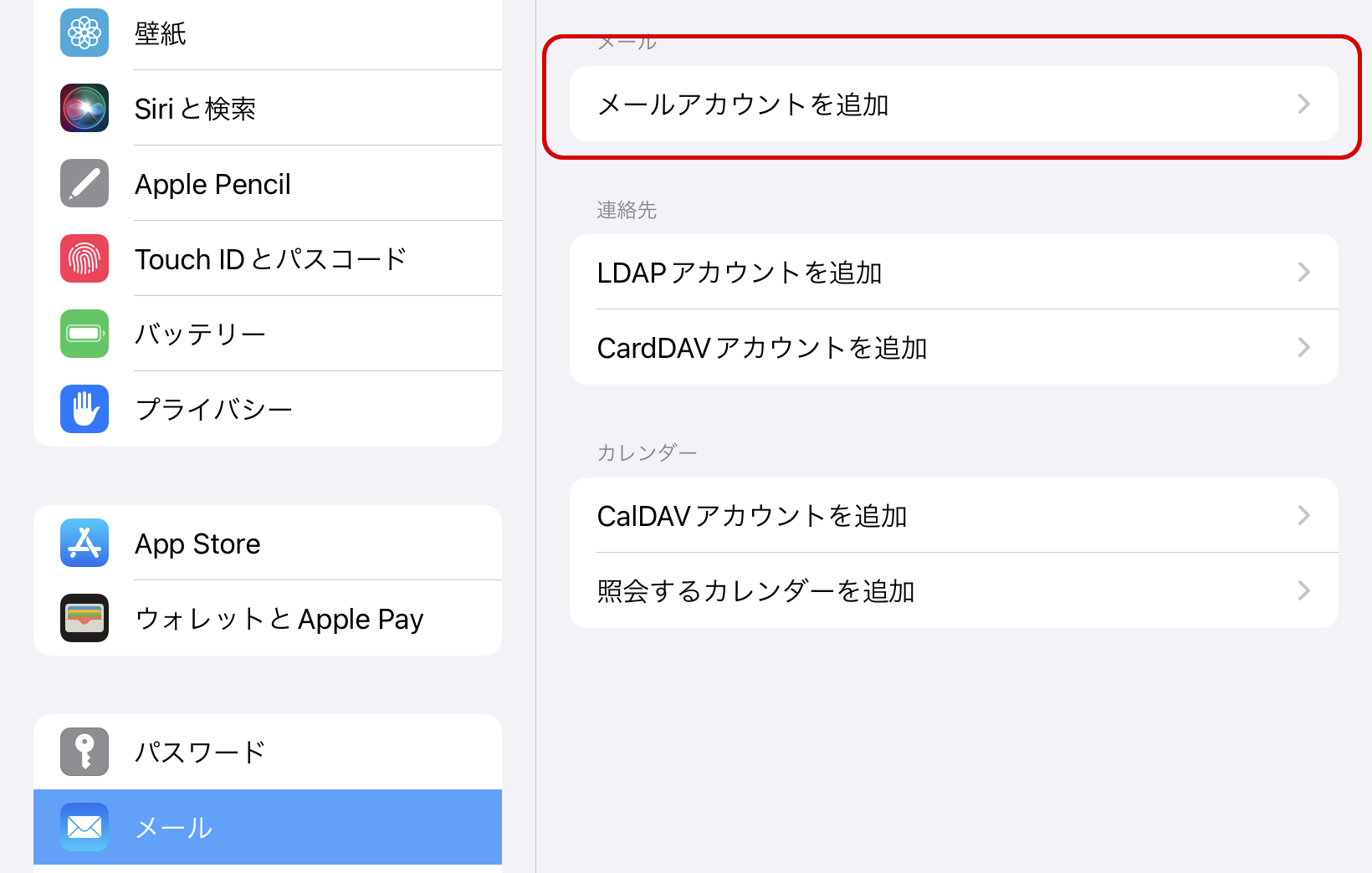Expand the CardDAV アカウントを追加 chevron
The width and height of the screenshot is (1372, 873).
coord(1303,347)
